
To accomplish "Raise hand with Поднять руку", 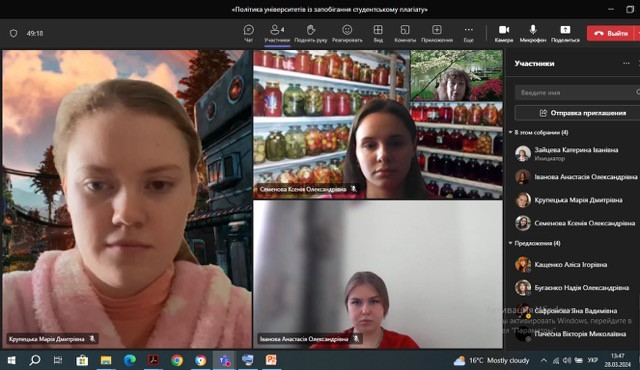I will (x=311, y=33).
